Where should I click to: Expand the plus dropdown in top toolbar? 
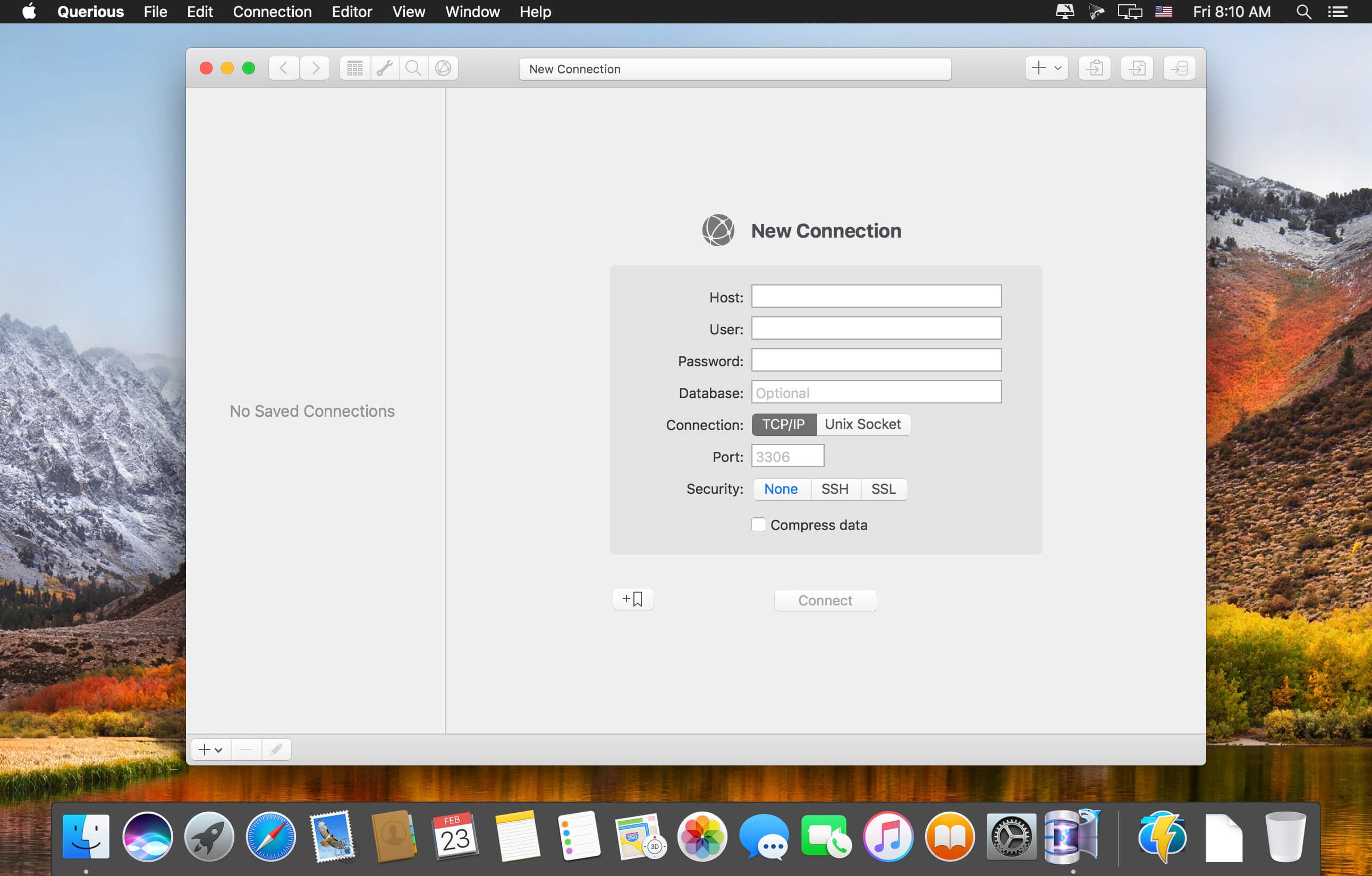[1046, 69]
